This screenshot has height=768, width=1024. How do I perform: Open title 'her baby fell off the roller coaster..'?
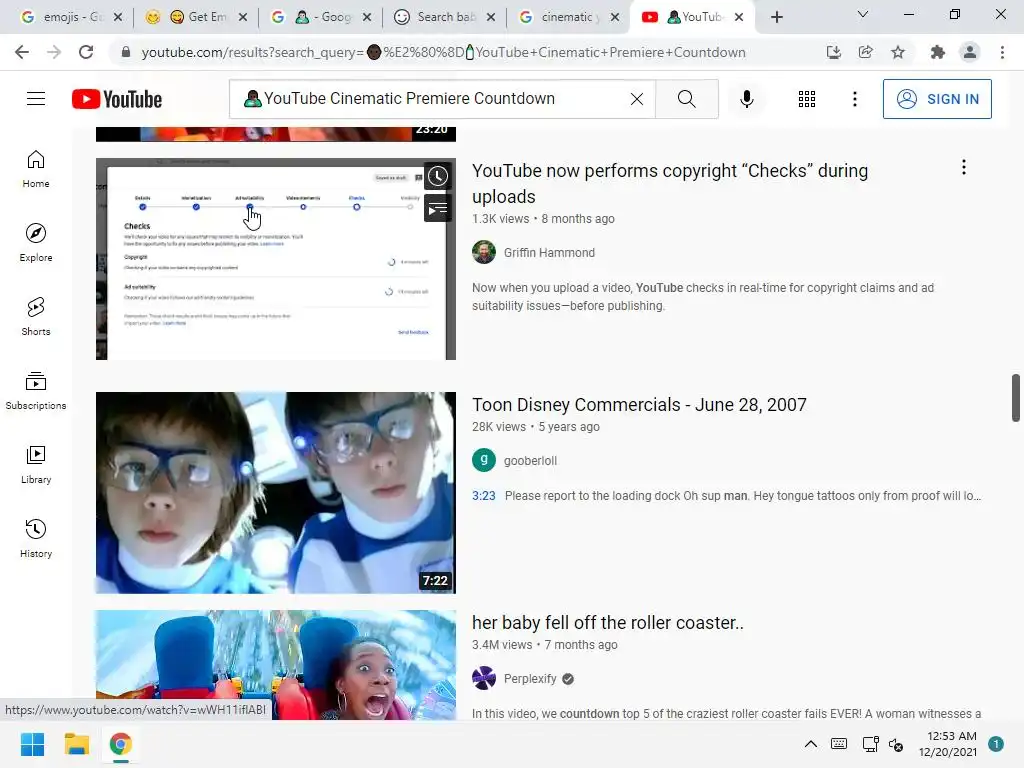click(x=607, y=623)
